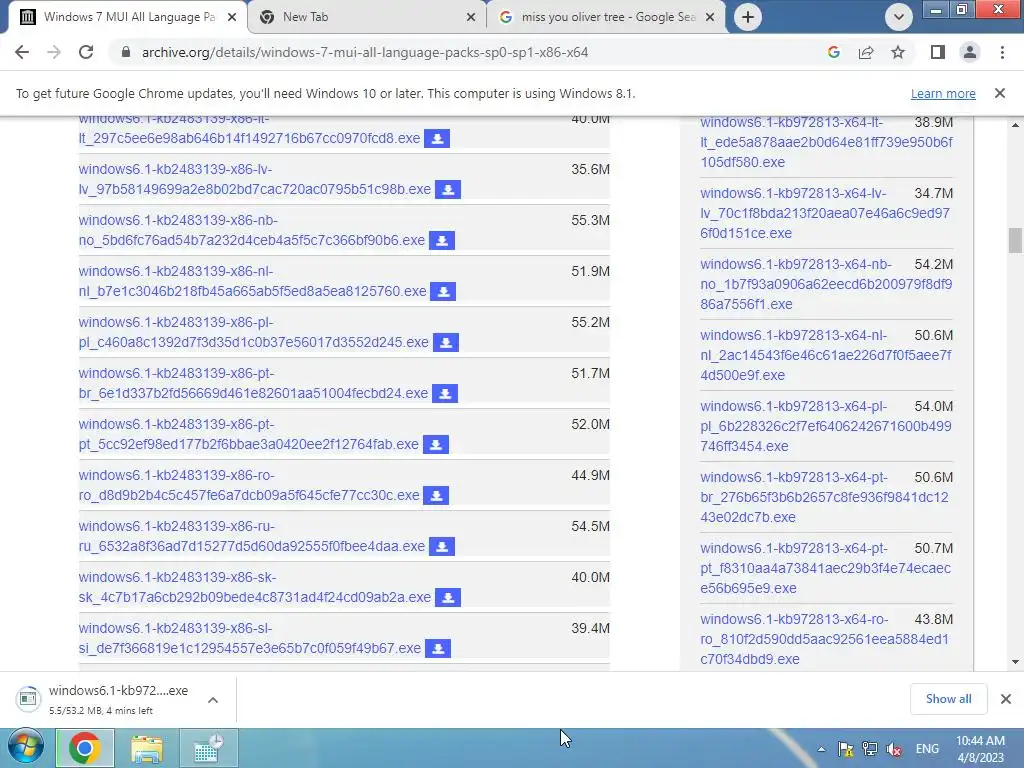Click the site lock security icon

[x=125, y=52]
